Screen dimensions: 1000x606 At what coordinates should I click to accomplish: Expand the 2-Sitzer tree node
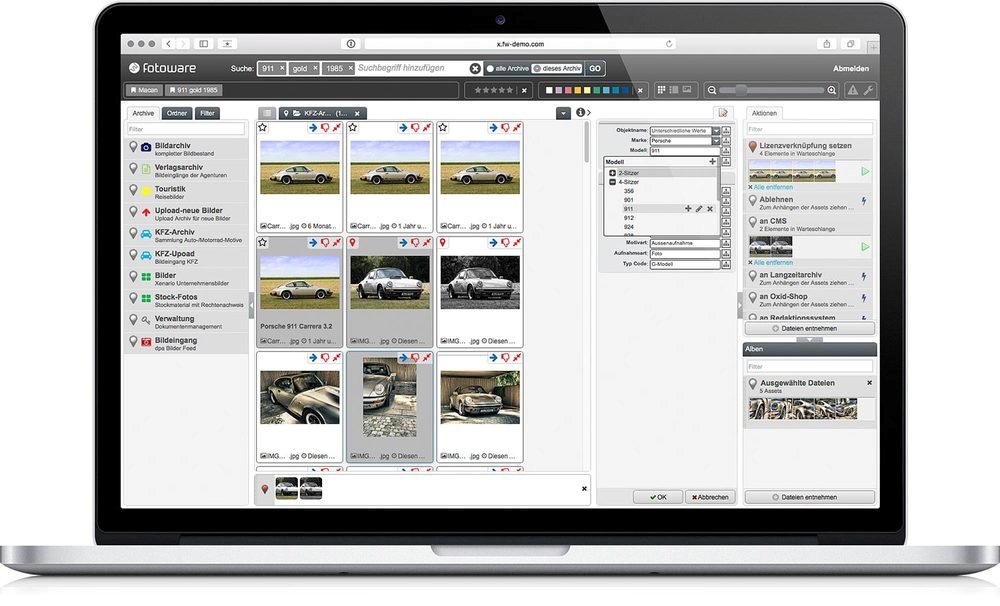(612, 173)
